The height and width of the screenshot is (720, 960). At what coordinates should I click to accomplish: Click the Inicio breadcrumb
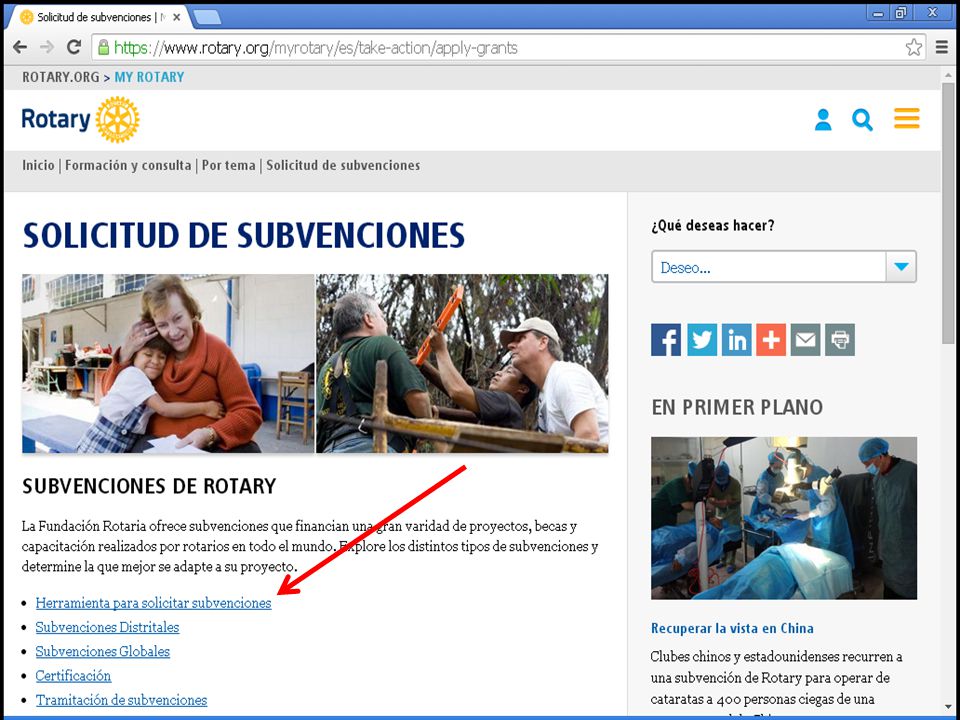[38, 165]
